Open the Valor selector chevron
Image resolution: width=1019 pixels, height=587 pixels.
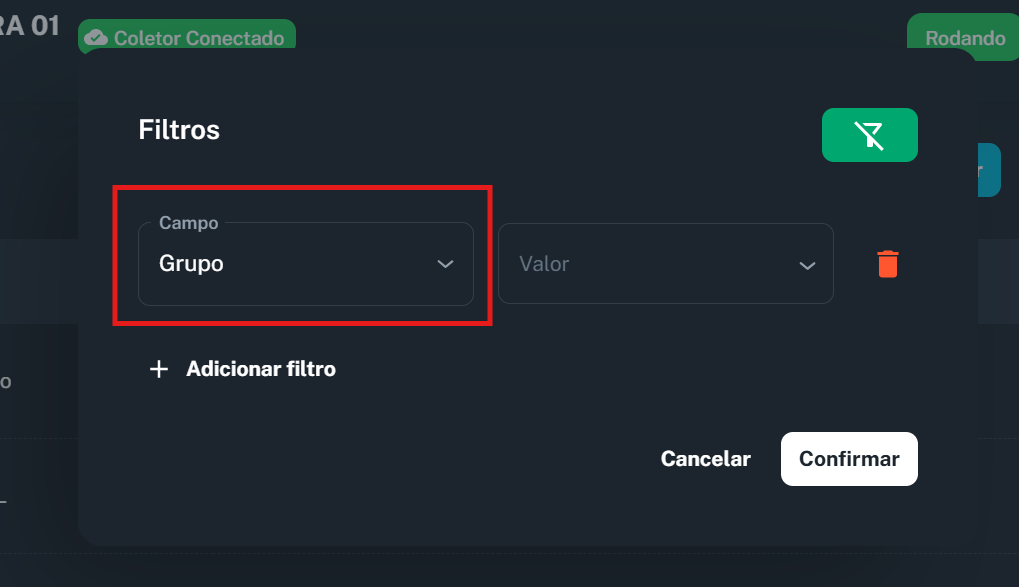(806, 264)
